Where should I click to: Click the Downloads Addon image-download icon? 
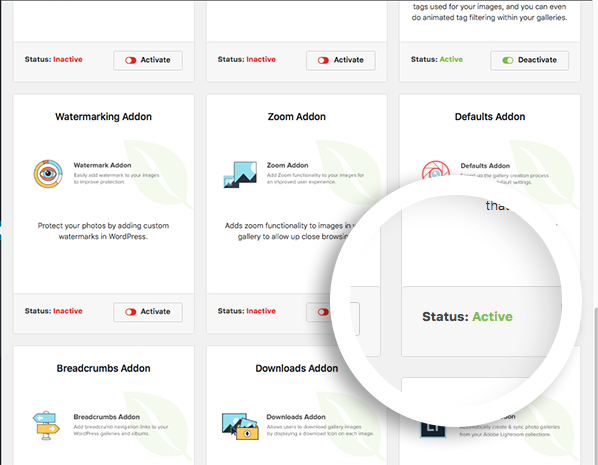(x=240, y=426)
